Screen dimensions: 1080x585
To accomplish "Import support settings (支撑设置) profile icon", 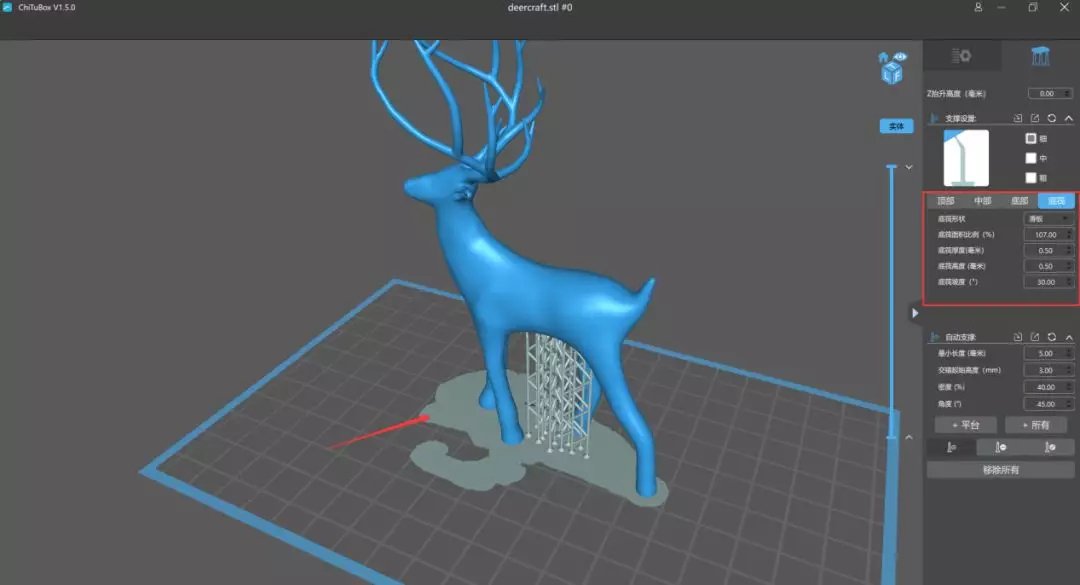I will pyautogui.click(x=1018, y=119).
